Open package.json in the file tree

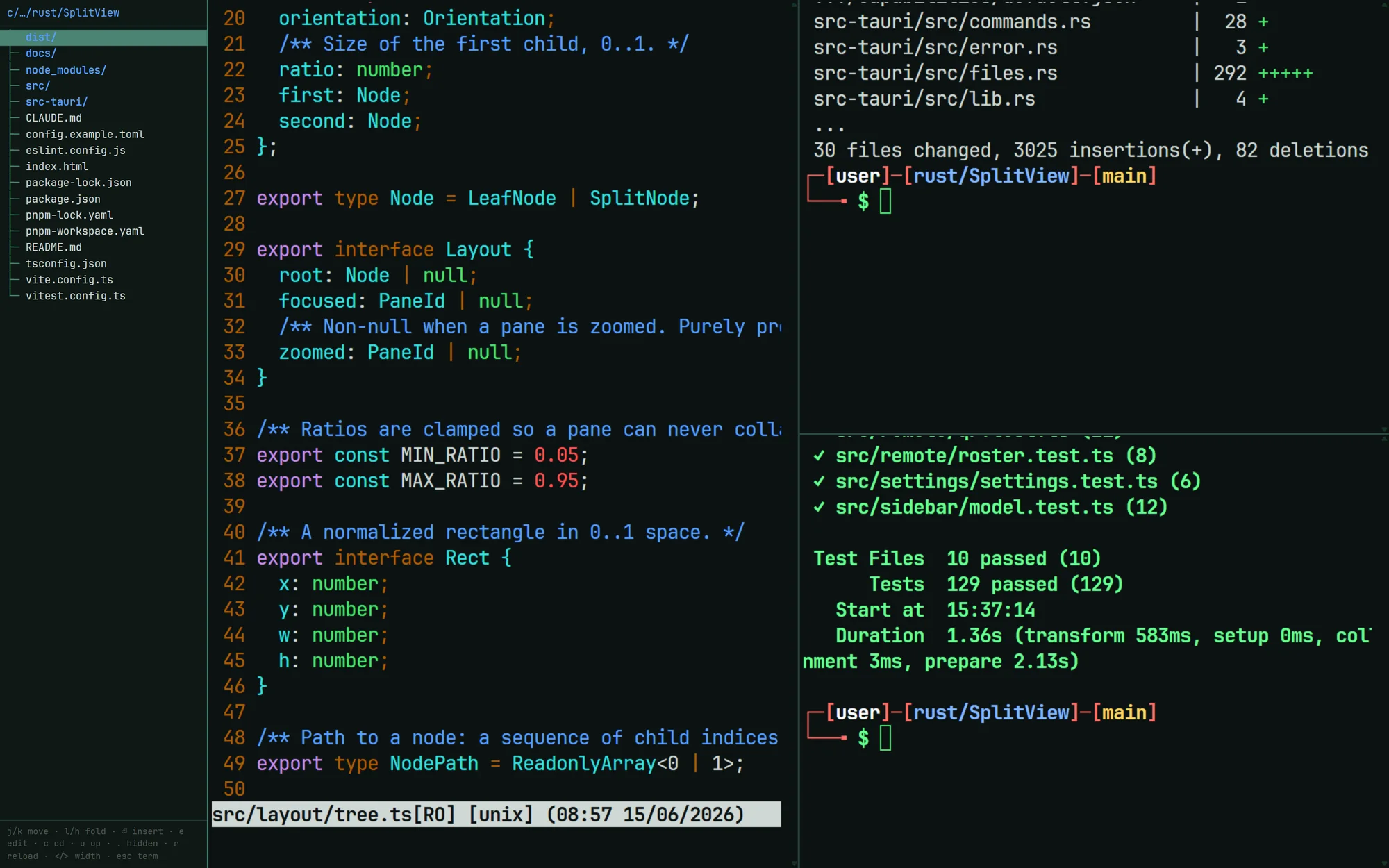[x=63, y=199]
